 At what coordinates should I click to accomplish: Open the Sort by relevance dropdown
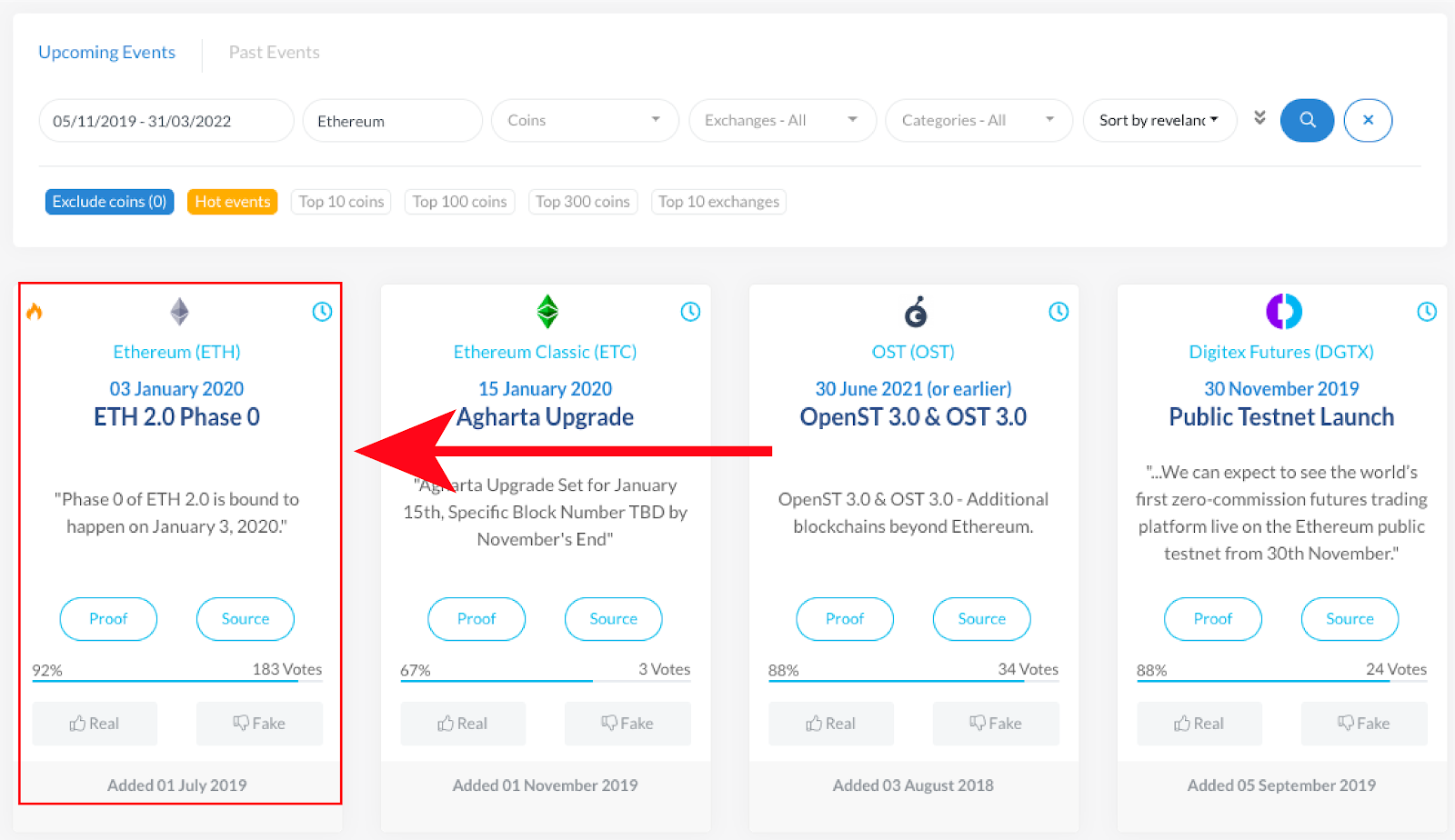1159,120
